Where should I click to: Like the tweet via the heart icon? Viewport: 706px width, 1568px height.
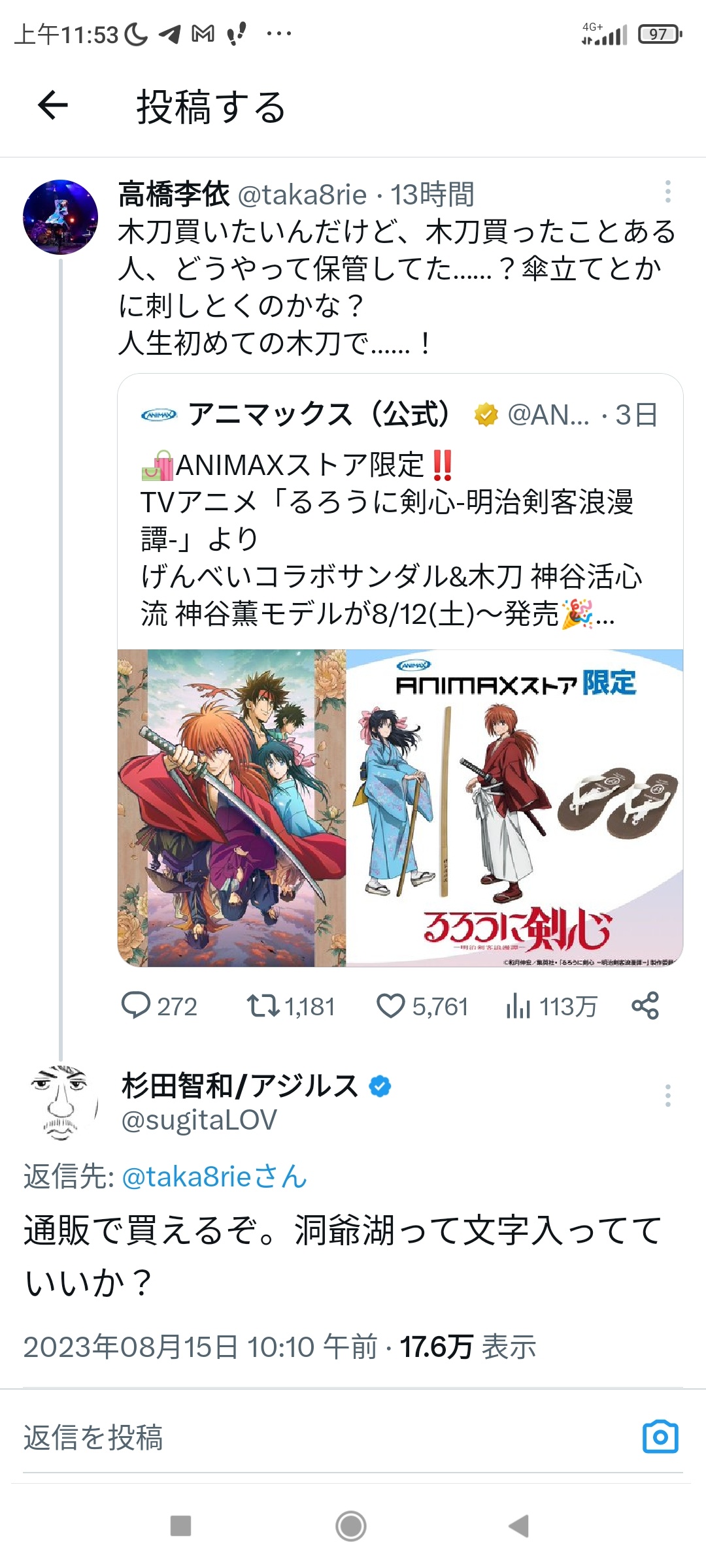391,1006
